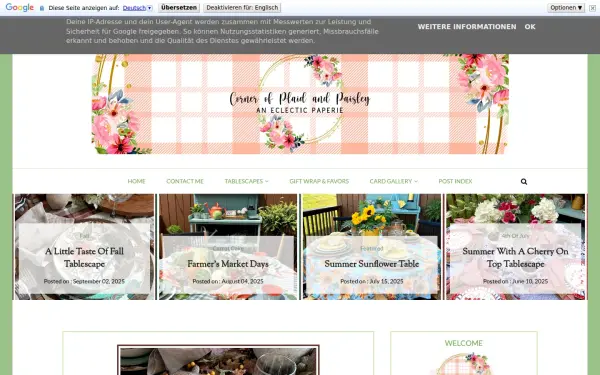Click 'Posted on : July 15, 2025' text
Screen dimensions: 600x375
(372, 281)
